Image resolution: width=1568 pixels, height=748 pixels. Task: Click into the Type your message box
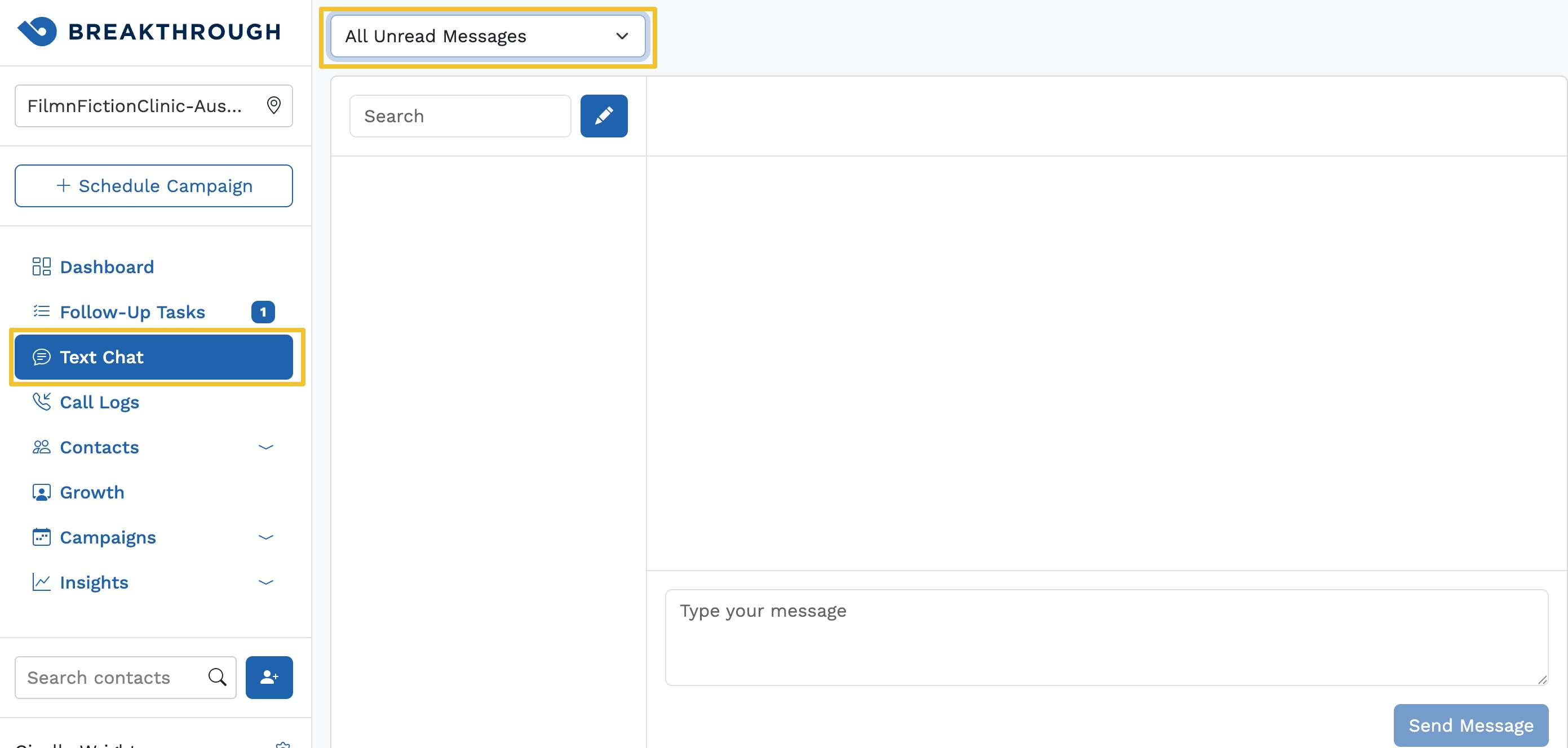tap(1105, 636)
